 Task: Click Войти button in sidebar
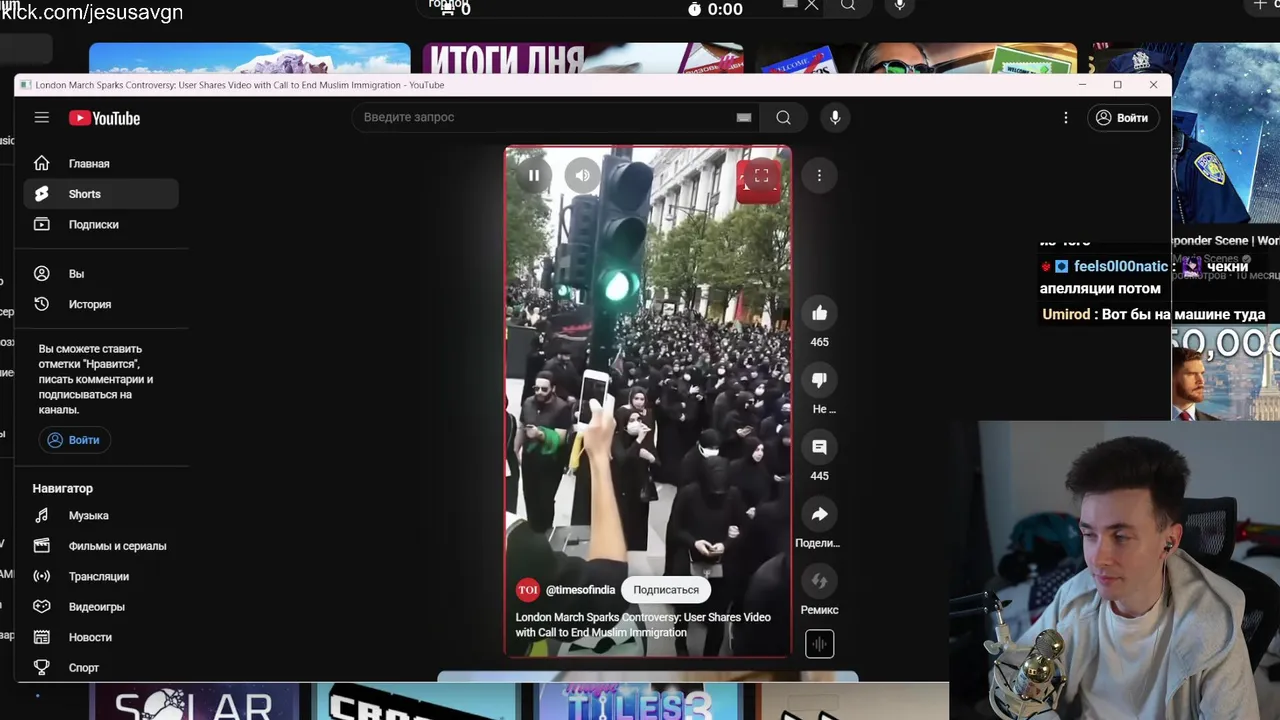click(x=73, y=440)
